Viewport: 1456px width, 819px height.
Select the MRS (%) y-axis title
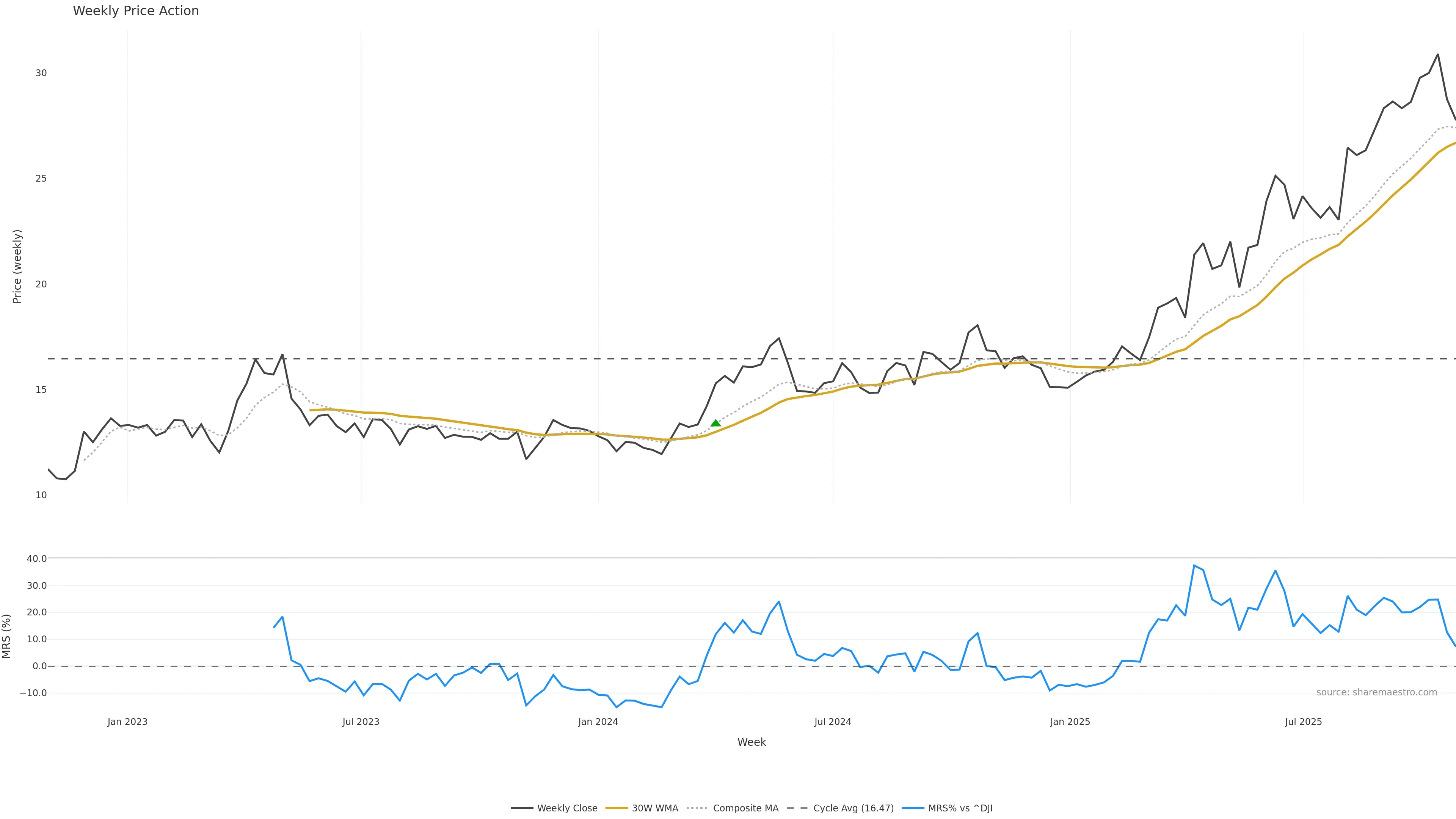coord(7,636)
